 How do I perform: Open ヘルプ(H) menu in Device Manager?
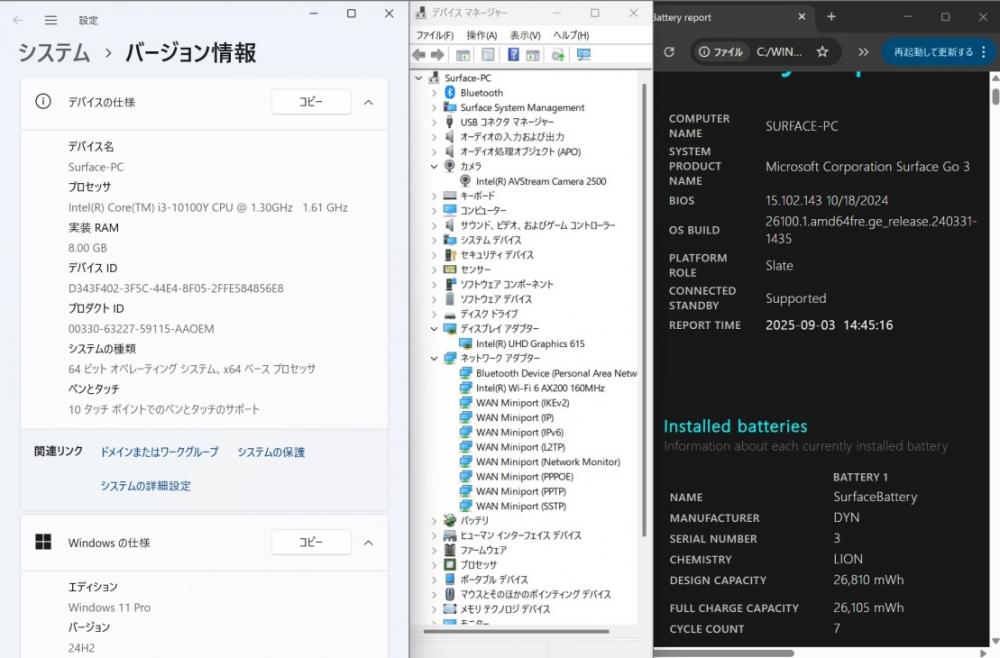tap(571, 35)
